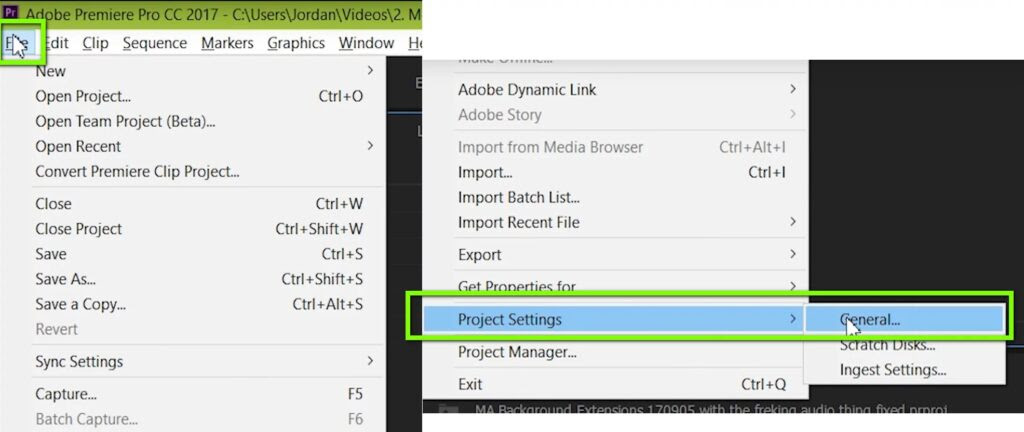Expand the Adobe Dynamic Link submenu

[615, 90]
